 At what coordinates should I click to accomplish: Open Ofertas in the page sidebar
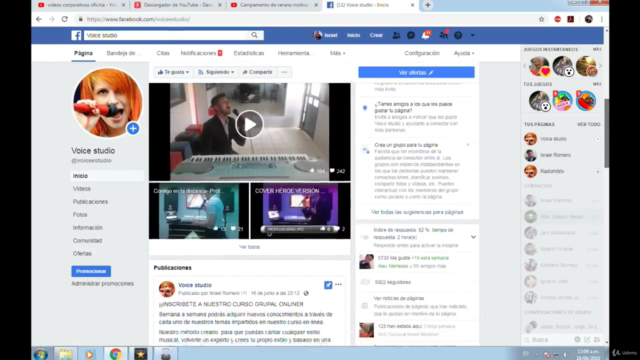(82, 253)
